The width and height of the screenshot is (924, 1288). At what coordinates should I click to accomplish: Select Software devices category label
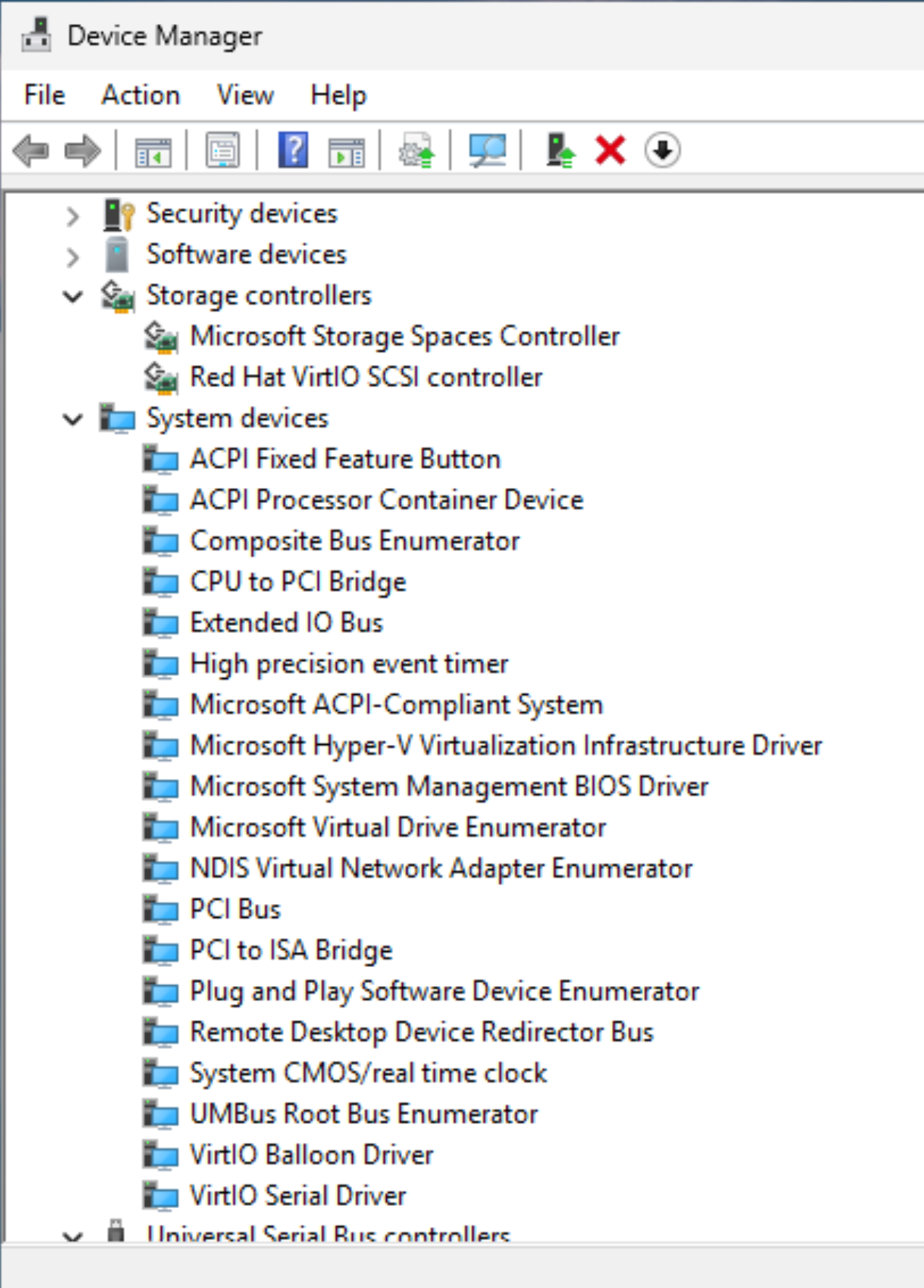coord(247,254)
